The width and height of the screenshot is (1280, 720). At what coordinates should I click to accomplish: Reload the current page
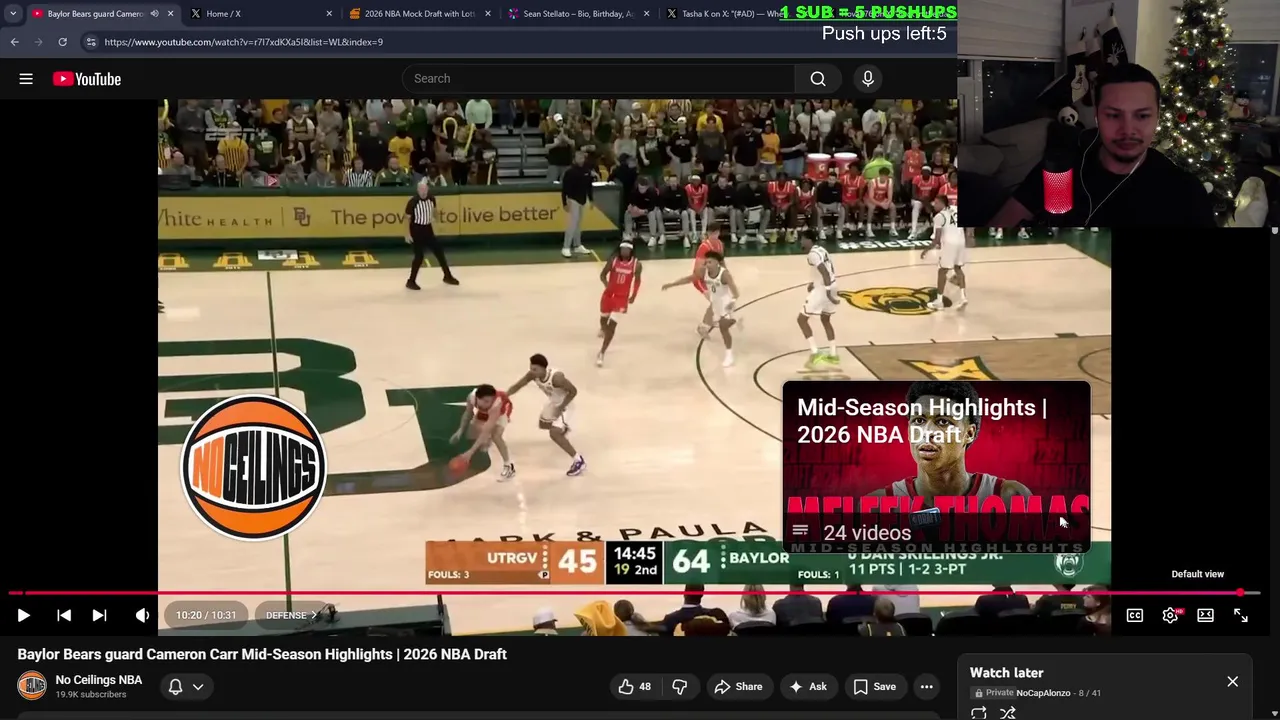(62, 42)
